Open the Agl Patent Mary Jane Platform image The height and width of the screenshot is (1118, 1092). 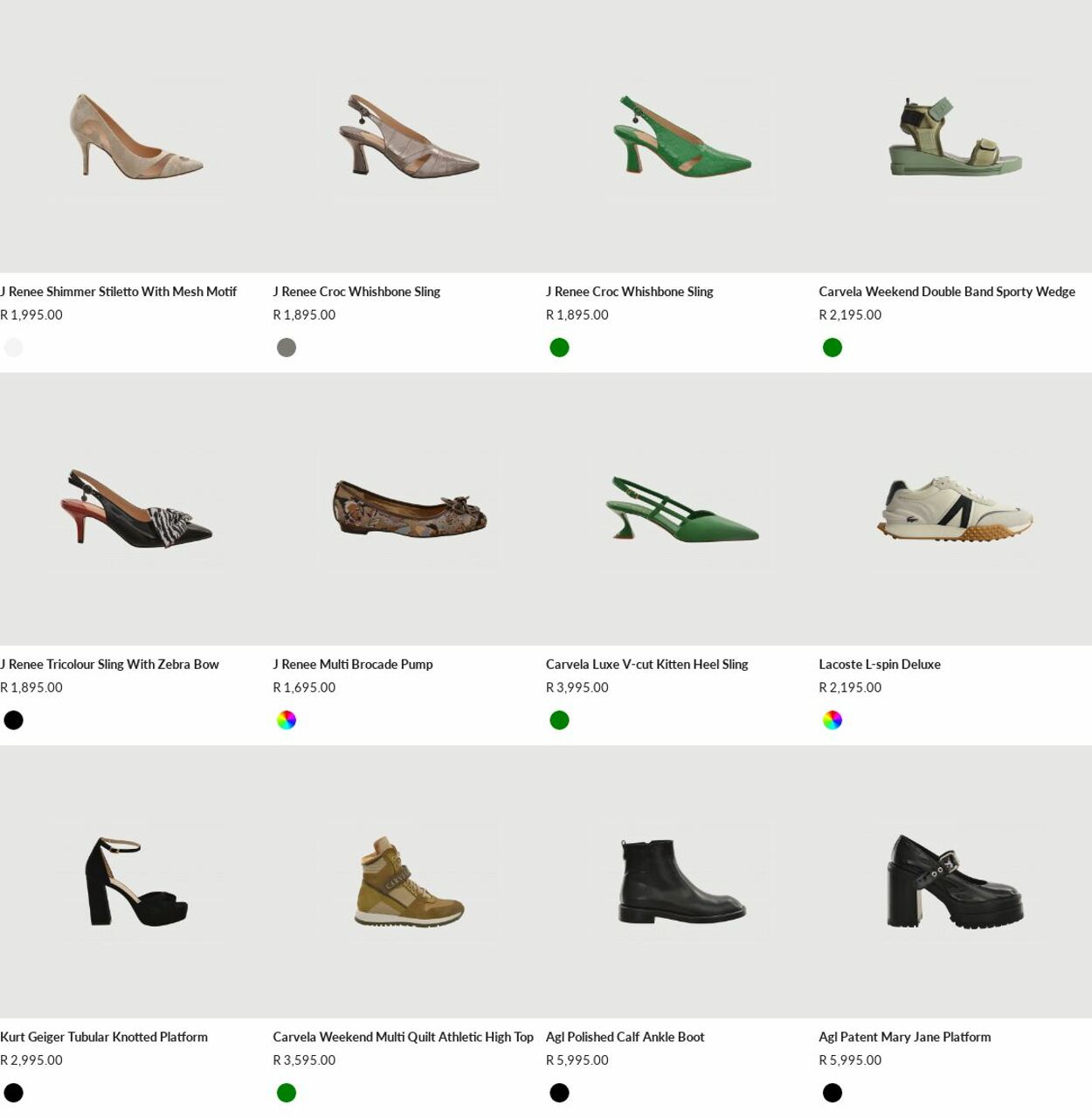coord(955,882)
